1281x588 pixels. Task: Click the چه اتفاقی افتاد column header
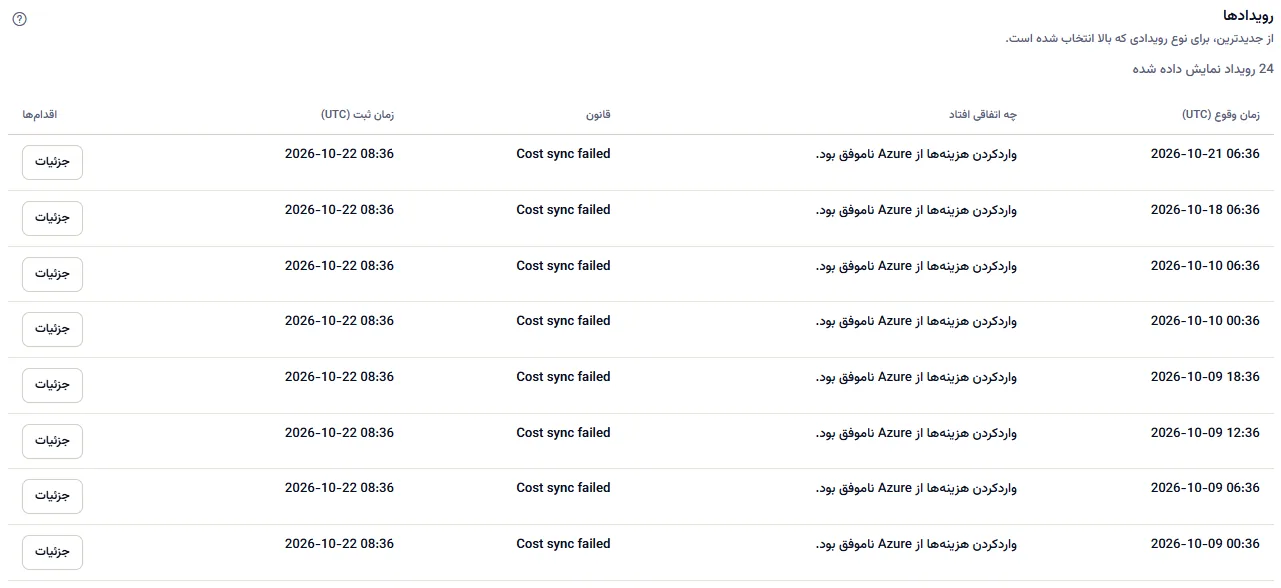click(983, 115)
